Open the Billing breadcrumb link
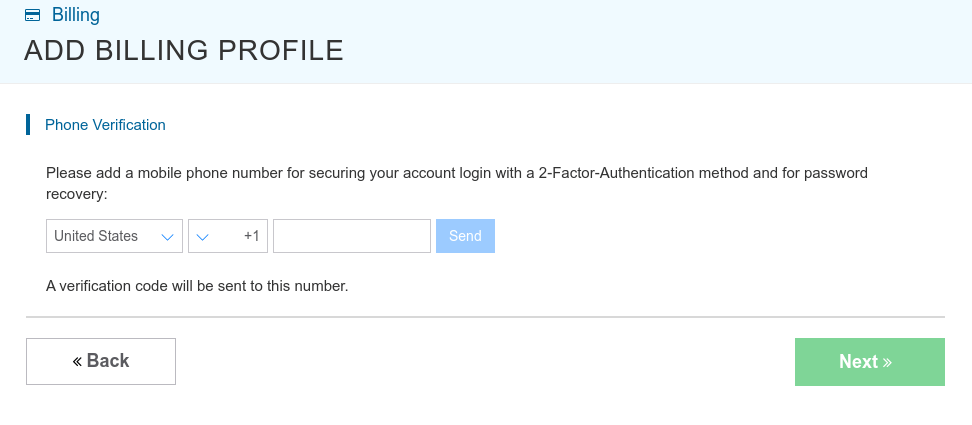 pos(75,15)
